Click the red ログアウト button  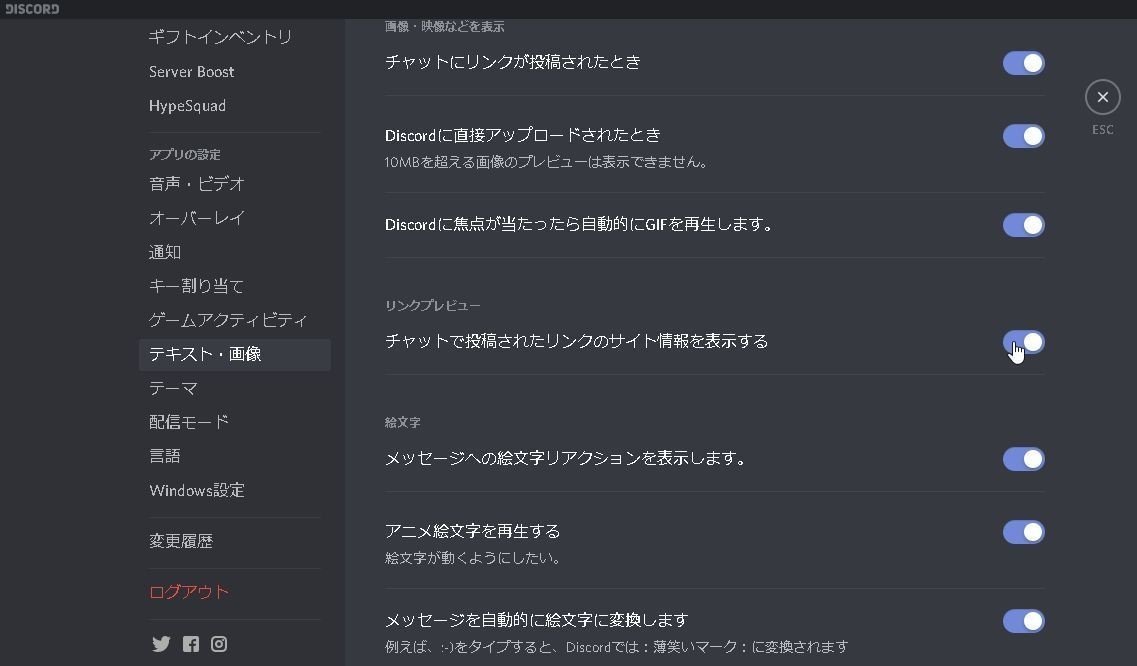tap(189, 592)
